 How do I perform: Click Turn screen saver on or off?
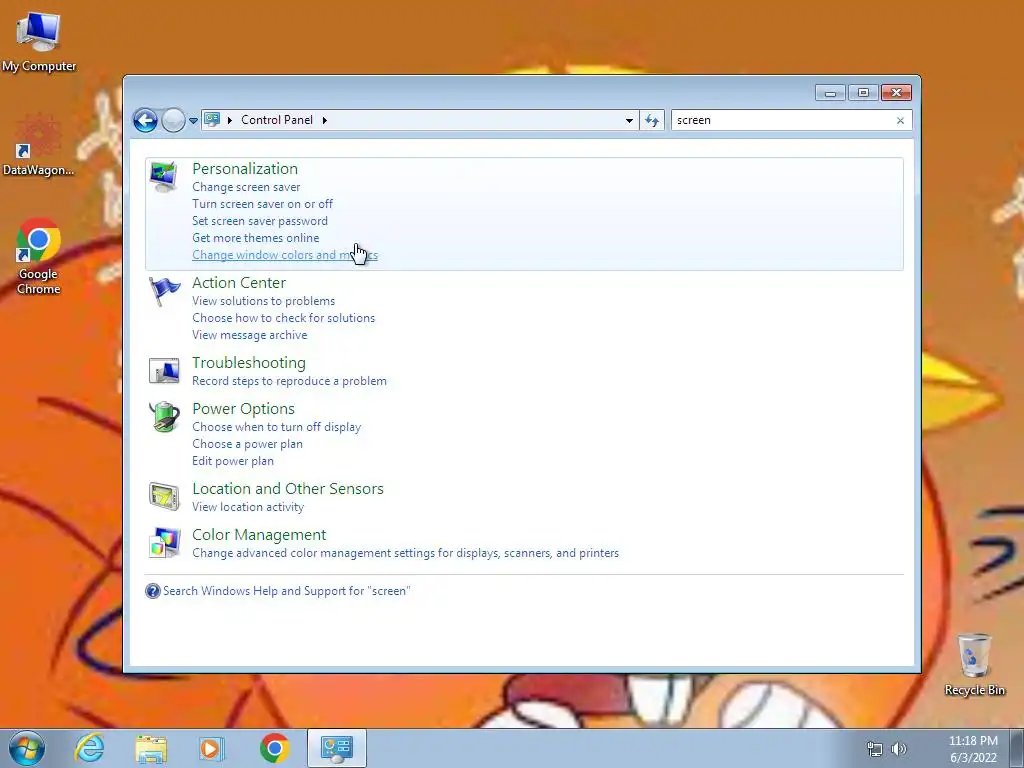point(263,204)
